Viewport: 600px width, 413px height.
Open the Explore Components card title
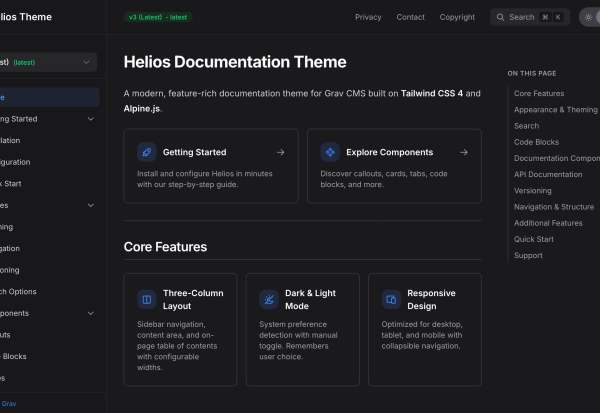point(390,152)
